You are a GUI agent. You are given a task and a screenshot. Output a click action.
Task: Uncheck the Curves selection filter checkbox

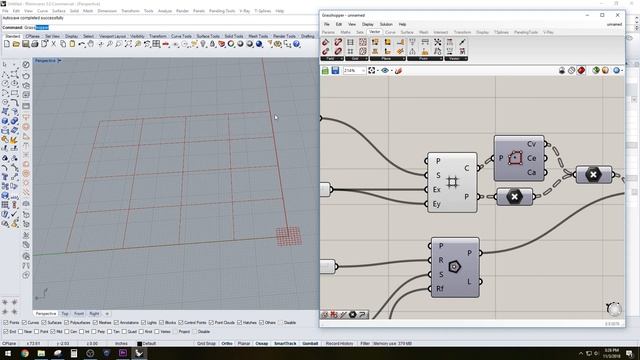pos(24,322)
